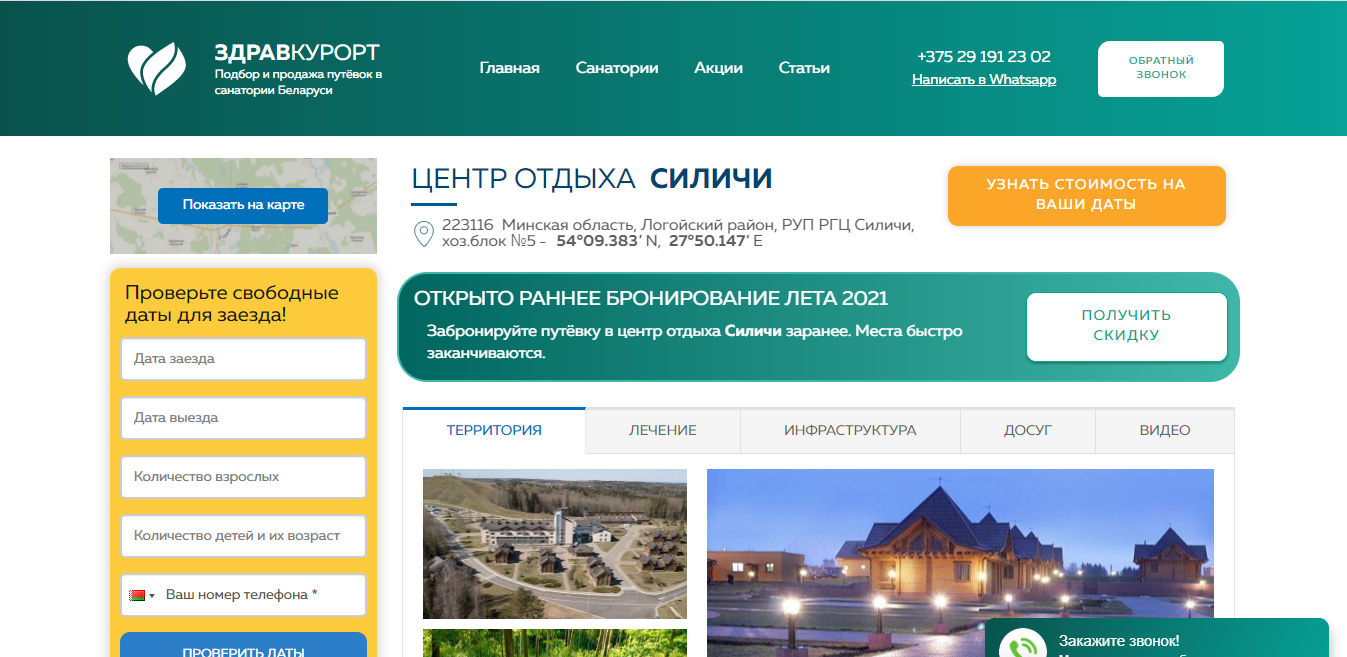Click Получить скидку button
1347x657 pixels.
[1126, 326]
